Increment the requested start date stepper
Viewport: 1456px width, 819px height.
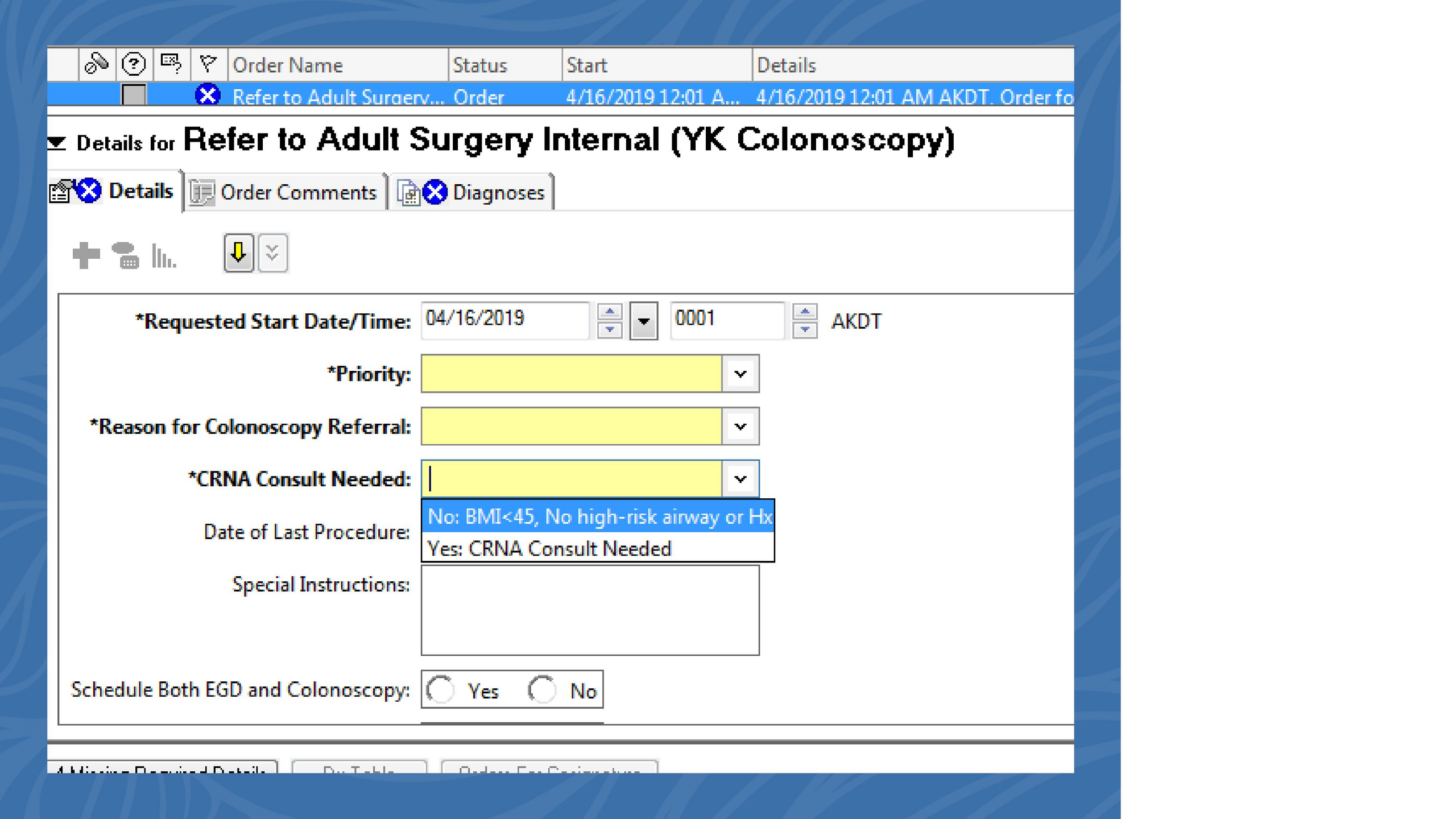(610, 312)
